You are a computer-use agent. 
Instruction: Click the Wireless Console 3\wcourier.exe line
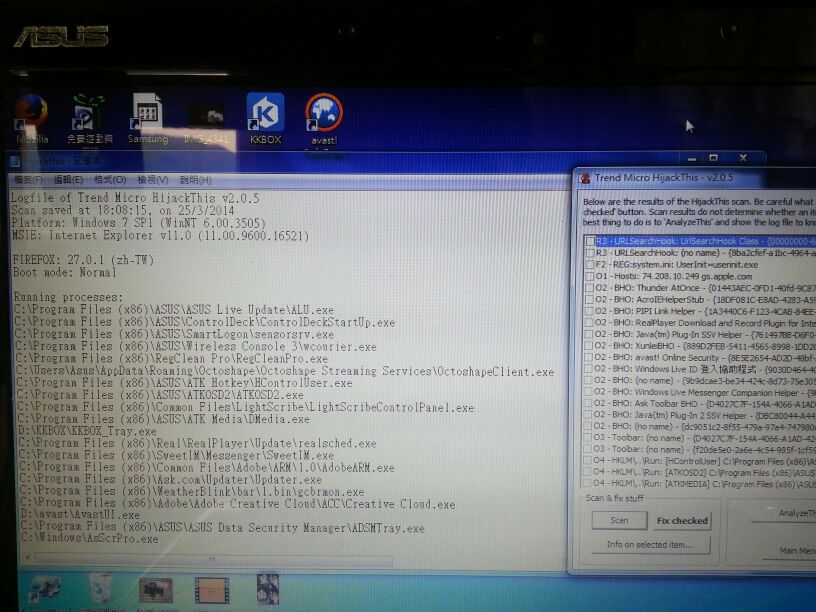tap(196, 347)
